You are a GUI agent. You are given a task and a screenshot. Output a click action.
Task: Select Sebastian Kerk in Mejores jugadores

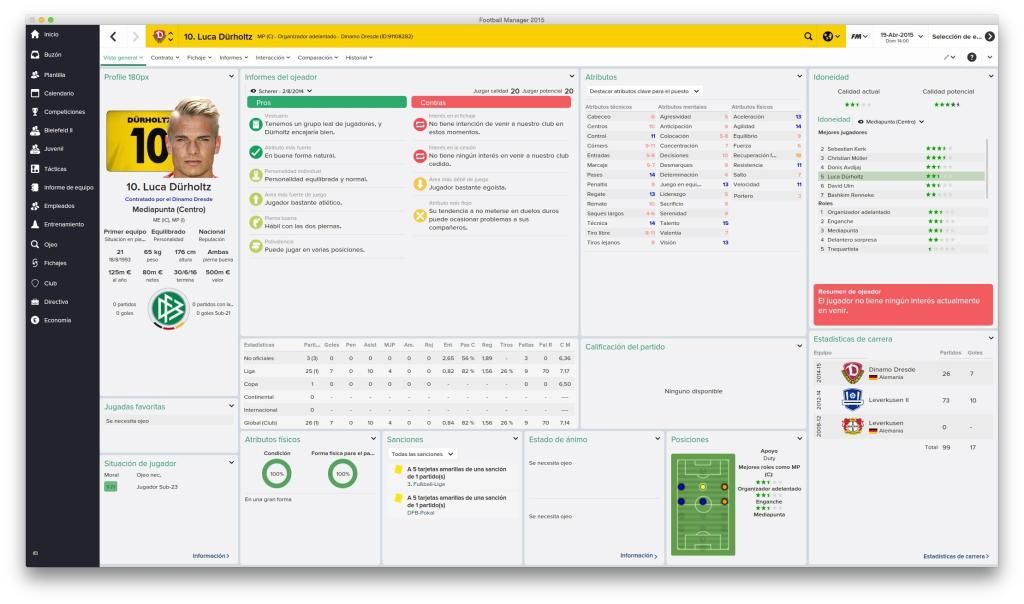901,149
